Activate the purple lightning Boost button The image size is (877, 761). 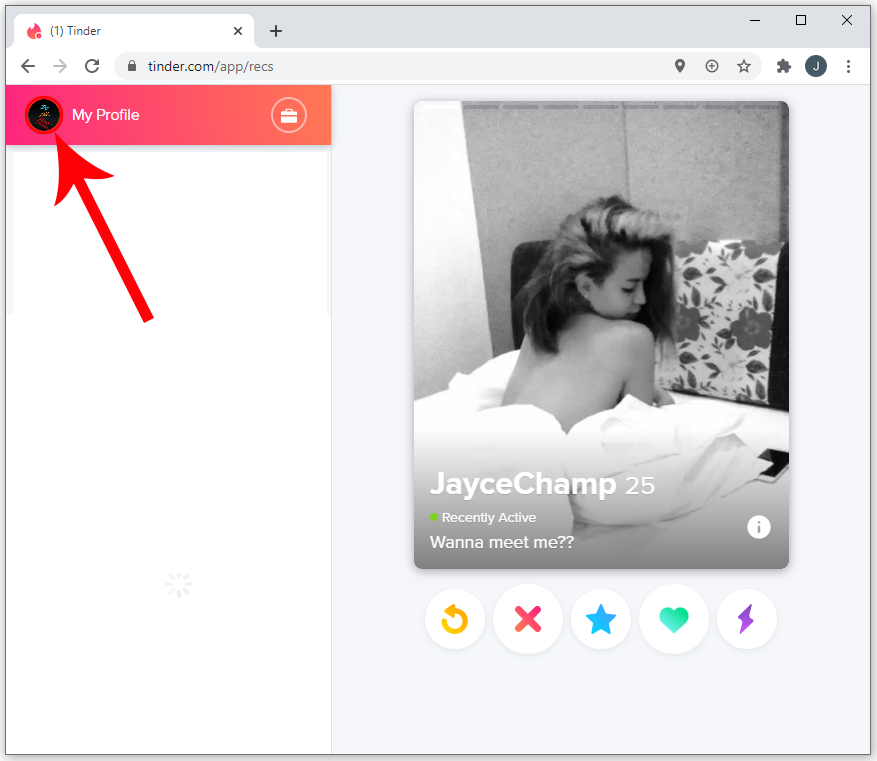tap(746, 620)
